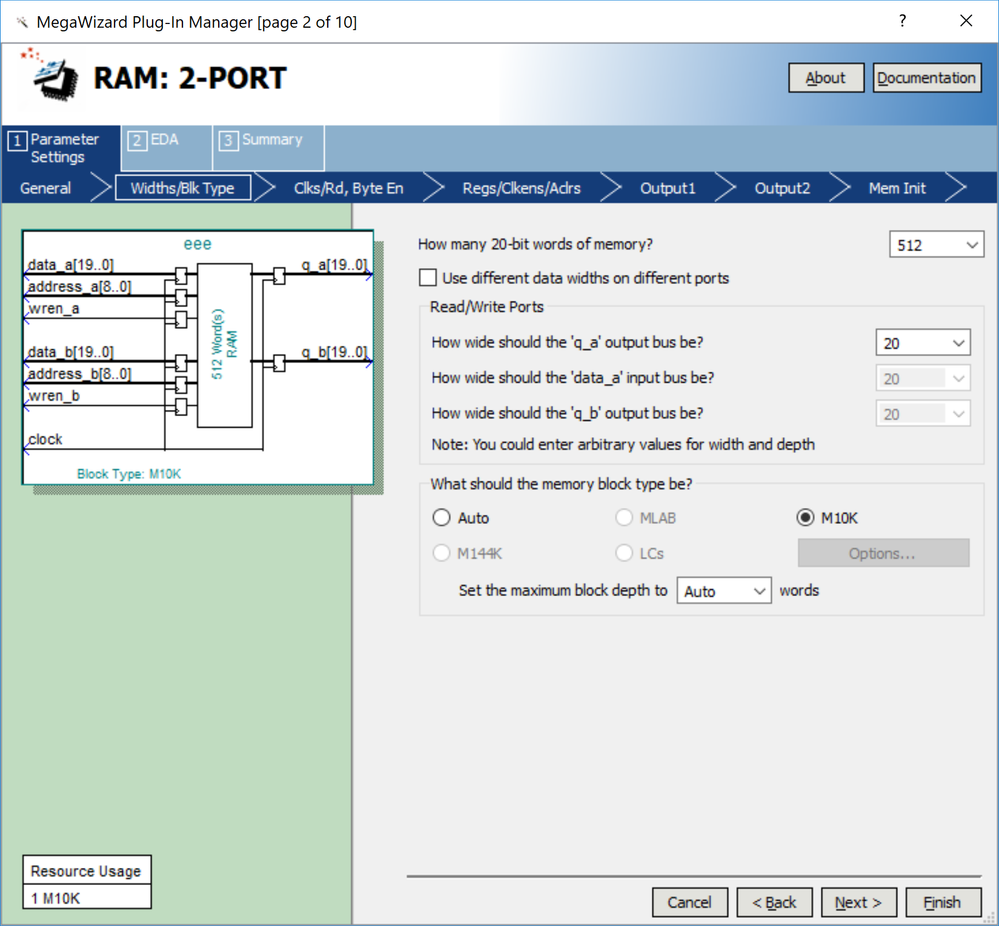Viewport: 999px width, 926px height.
Task: Click the RAM chip wizard logo icon
Action: [x=50, y=73]
